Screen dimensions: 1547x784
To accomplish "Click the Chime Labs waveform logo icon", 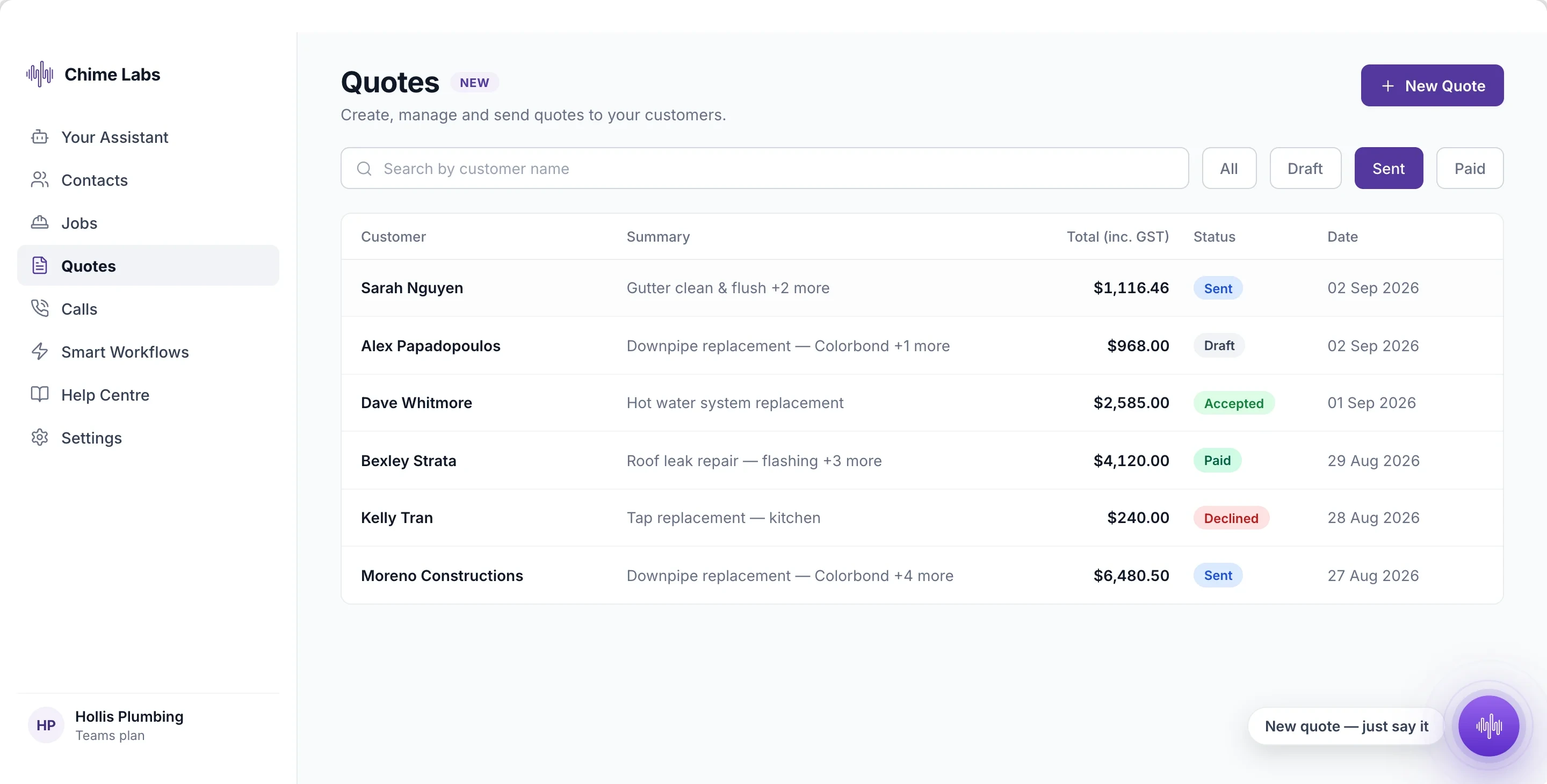I will [40, 74].
